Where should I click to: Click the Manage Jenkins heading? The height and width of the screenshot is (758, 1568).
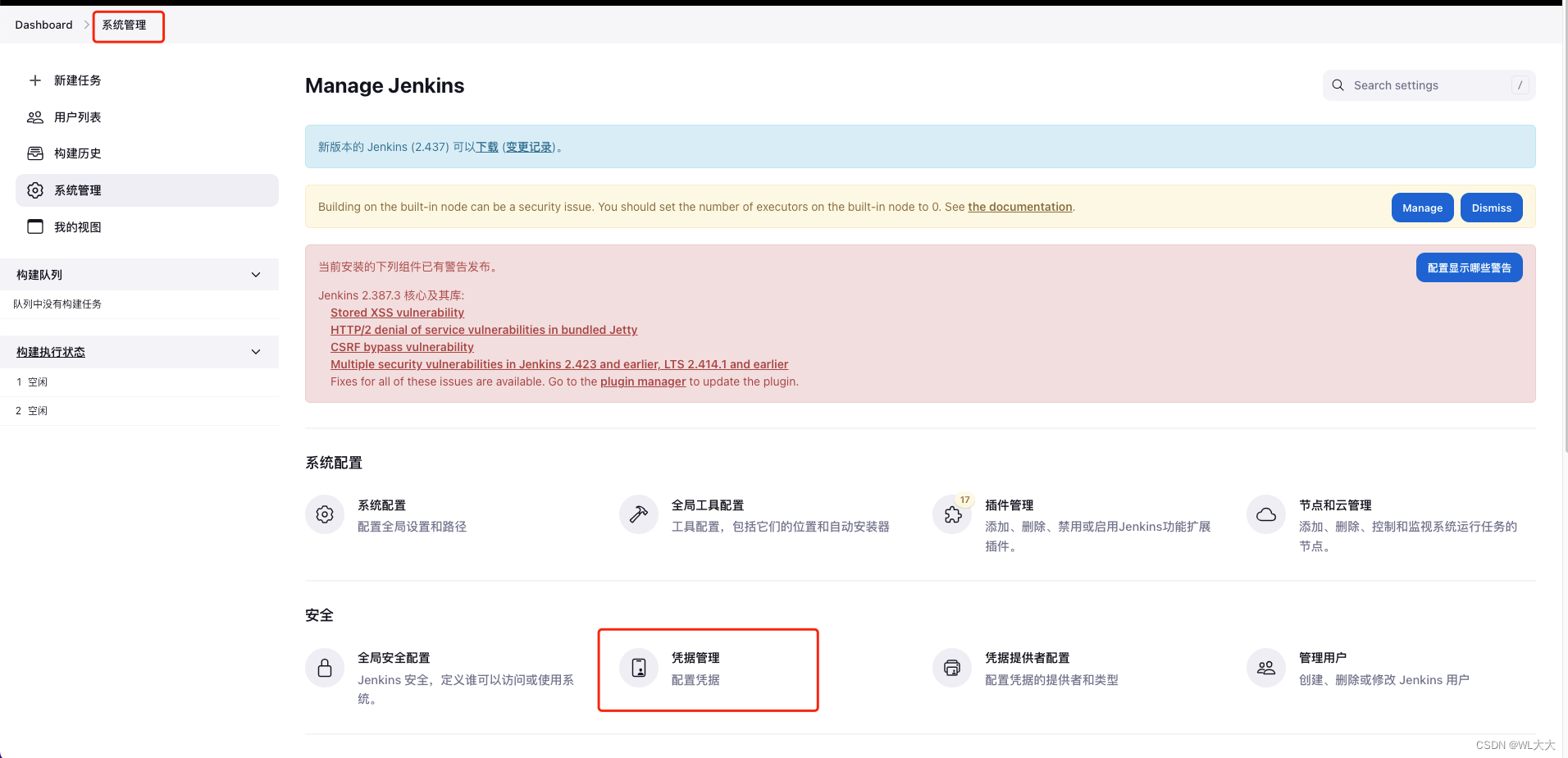pos(385,85)
